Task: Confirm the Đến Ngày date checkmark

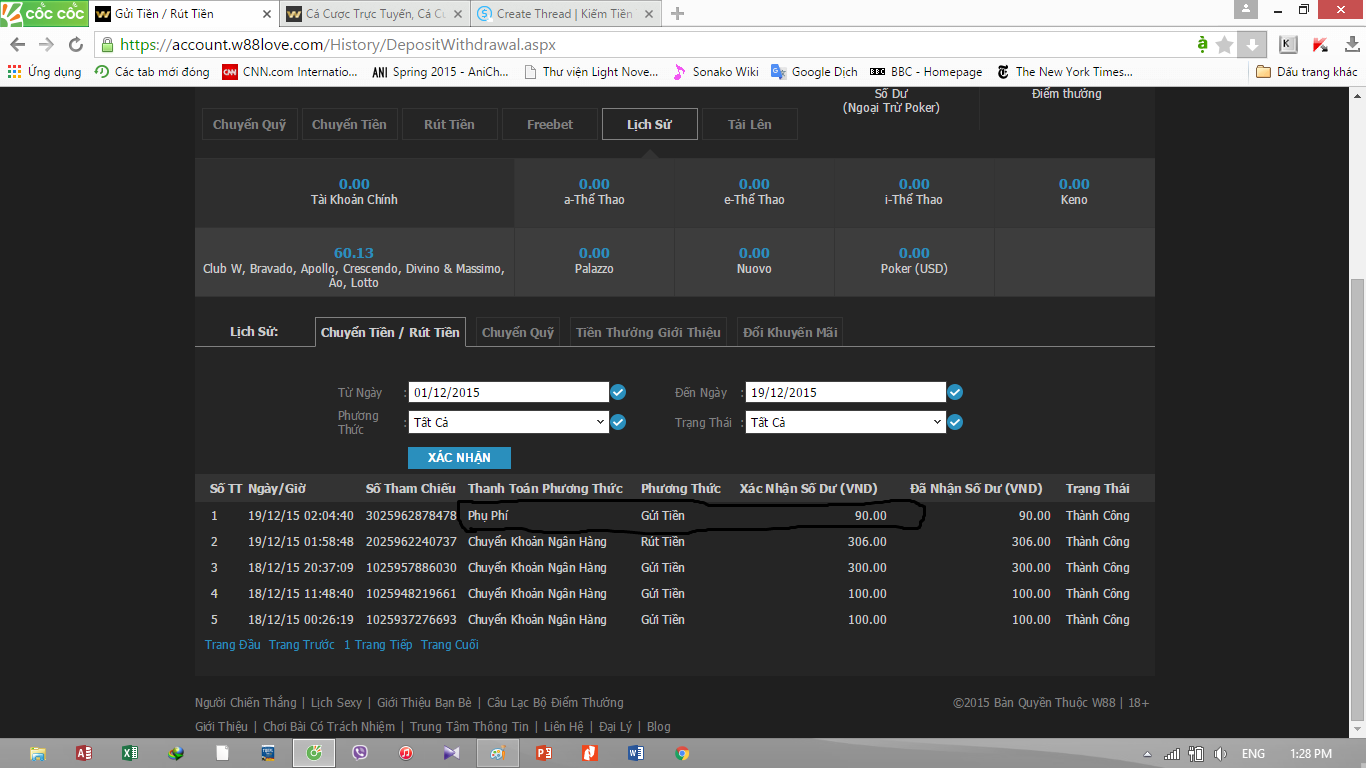Action: click(x=955, y=392)
